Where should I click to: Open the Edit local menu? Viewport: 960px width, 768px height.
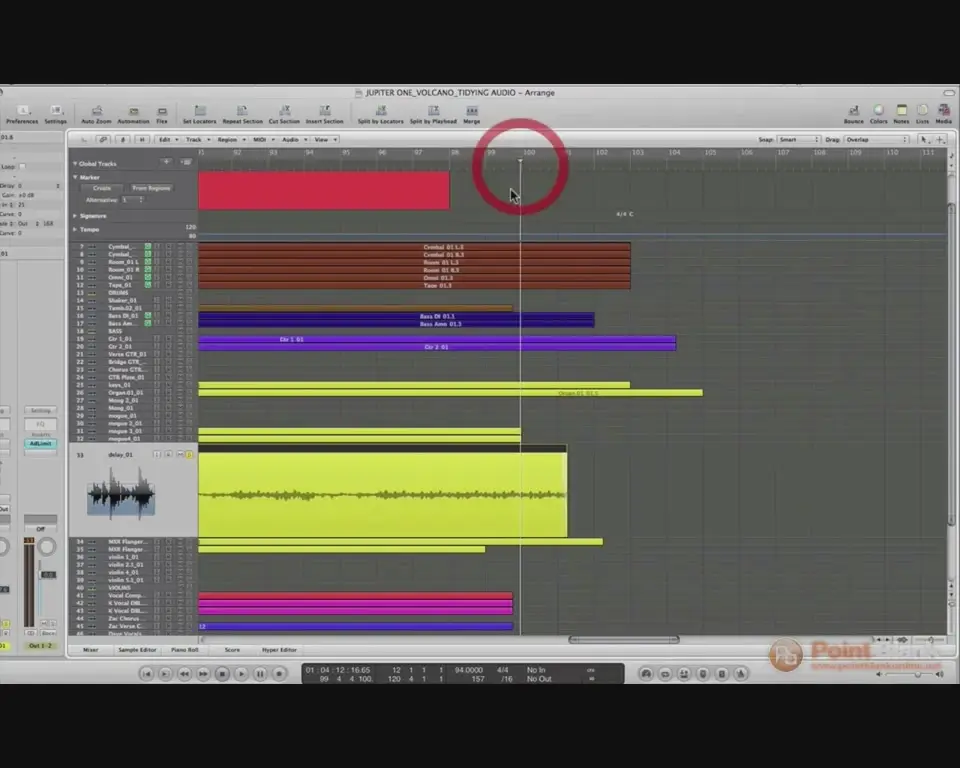[168, 140]
